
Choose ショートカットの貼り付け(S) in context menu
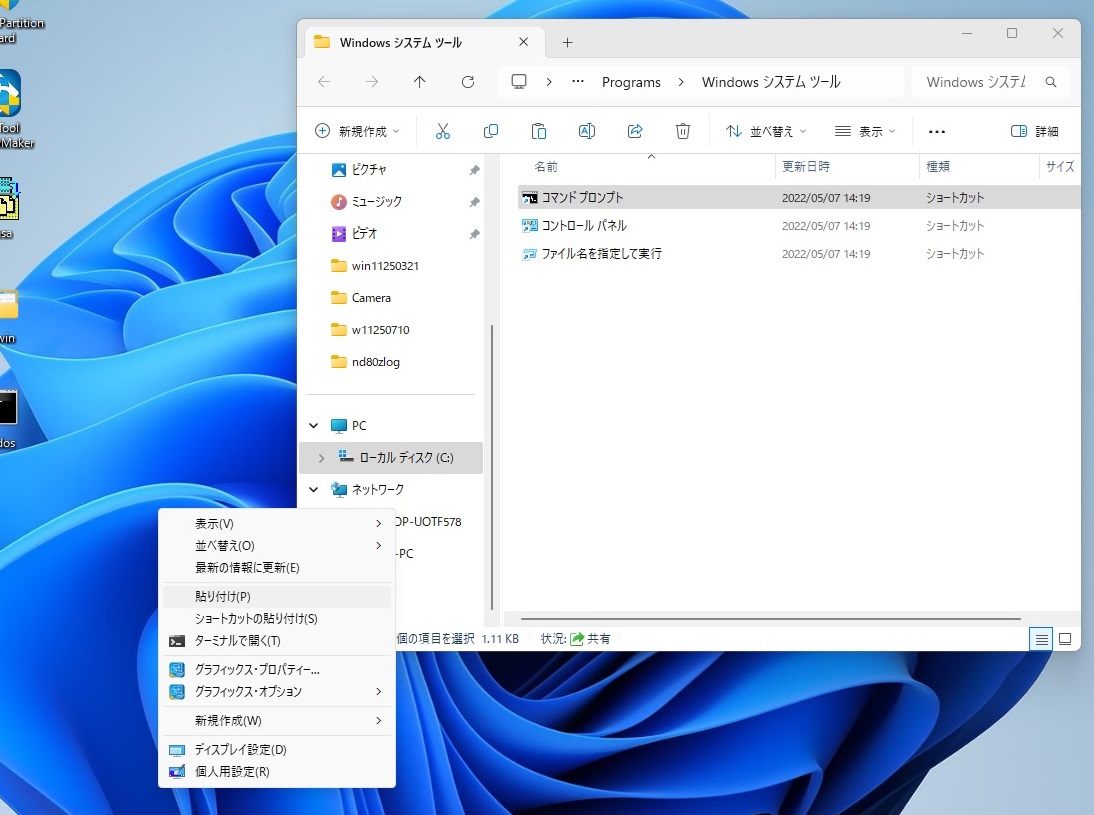tap(277, 618)
